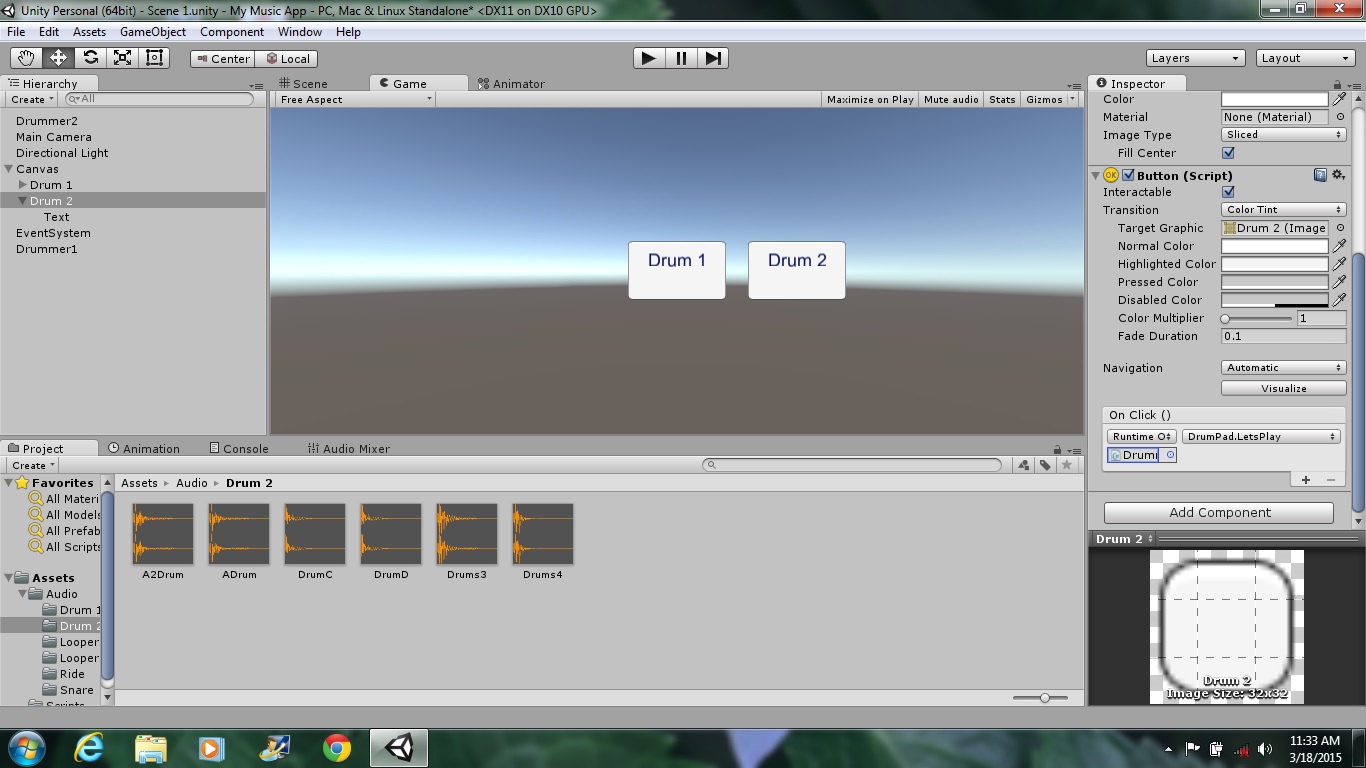The width and height of the screenshot is (1366, 768).
Task: Open the Normal Color swatch
Action: pos(1275,246)
